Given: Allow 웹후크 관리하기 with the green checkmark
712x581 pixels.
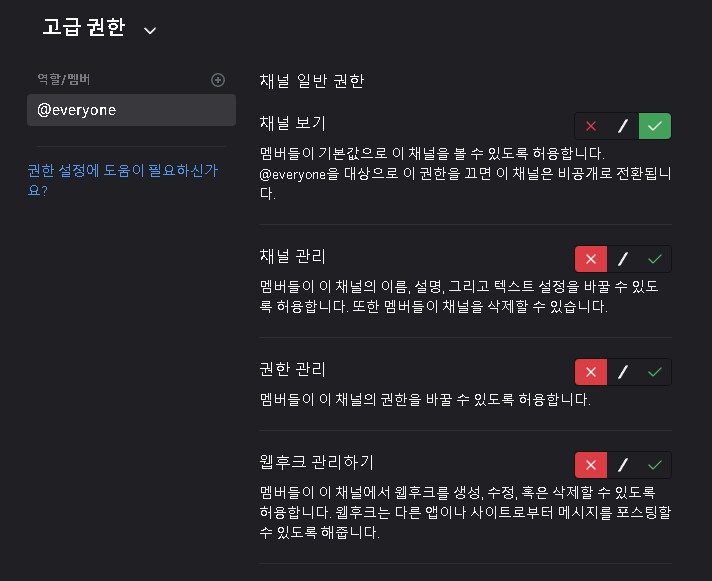Looking at the screenshot, I should [655, 465].
